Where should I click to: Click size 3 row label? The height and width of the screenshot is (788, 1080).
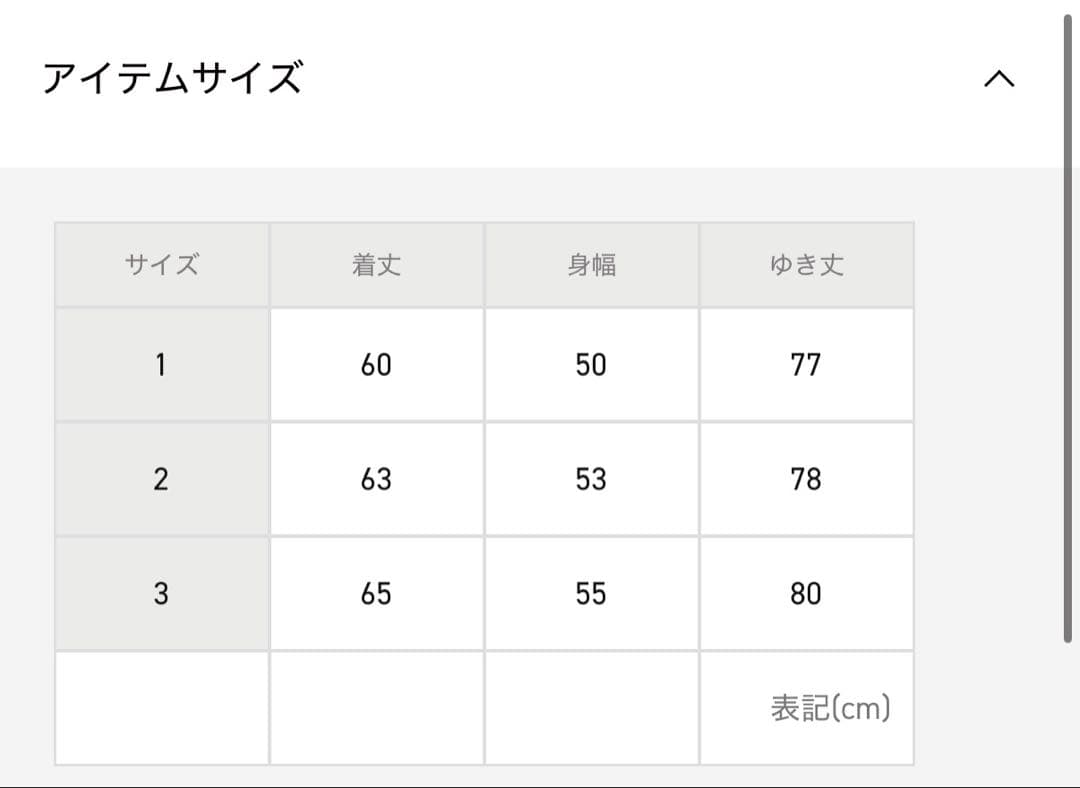[x=161, y=594]
